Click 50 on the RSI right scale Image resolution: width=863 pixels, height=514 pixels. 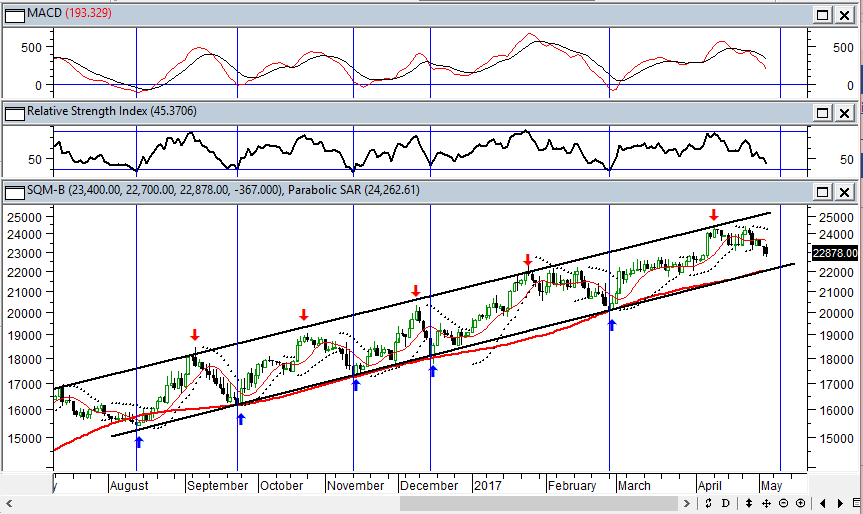point(846,160)
